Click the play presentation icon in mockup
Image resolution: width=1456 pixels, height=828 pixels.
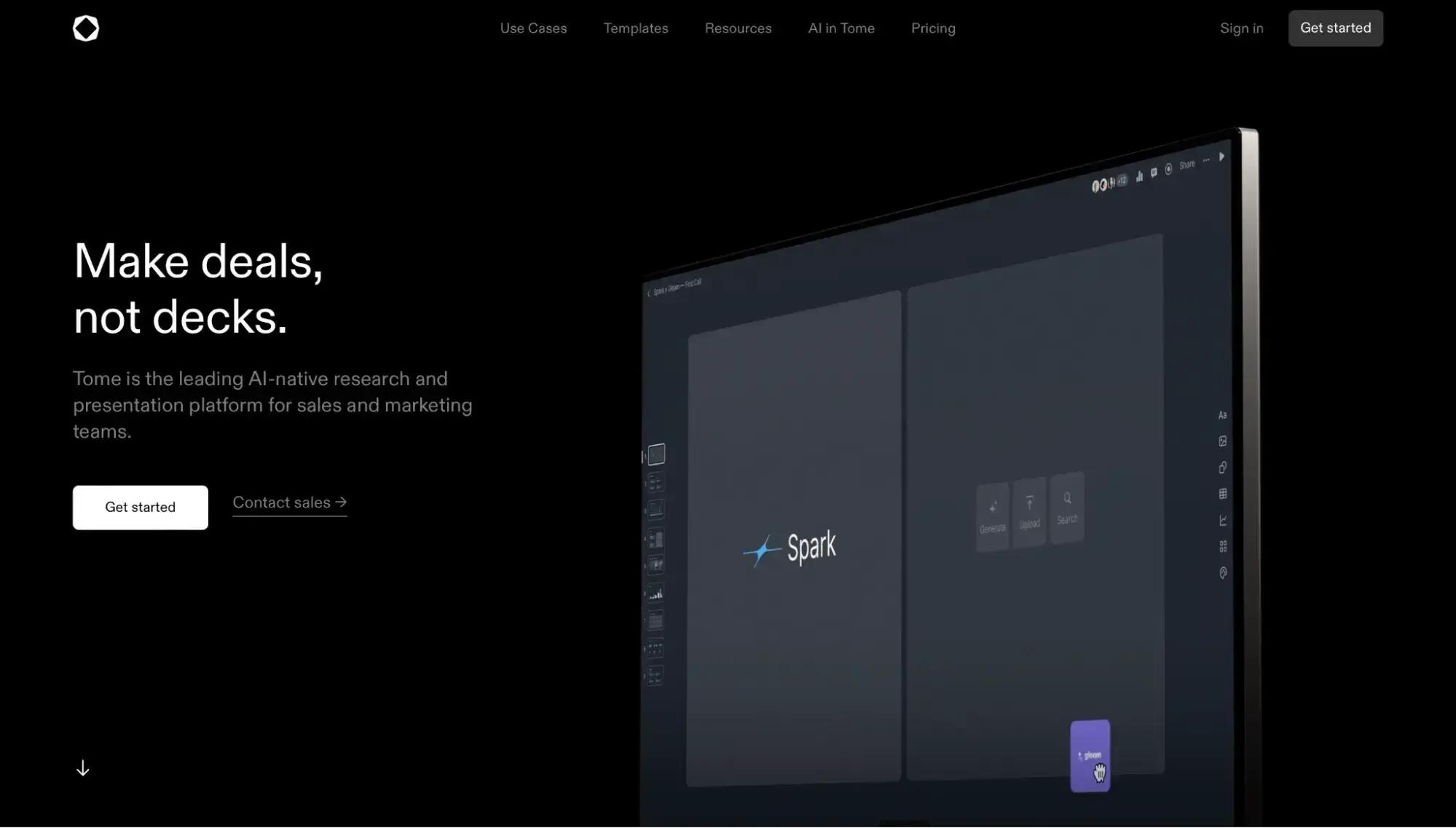(1221, 157)
